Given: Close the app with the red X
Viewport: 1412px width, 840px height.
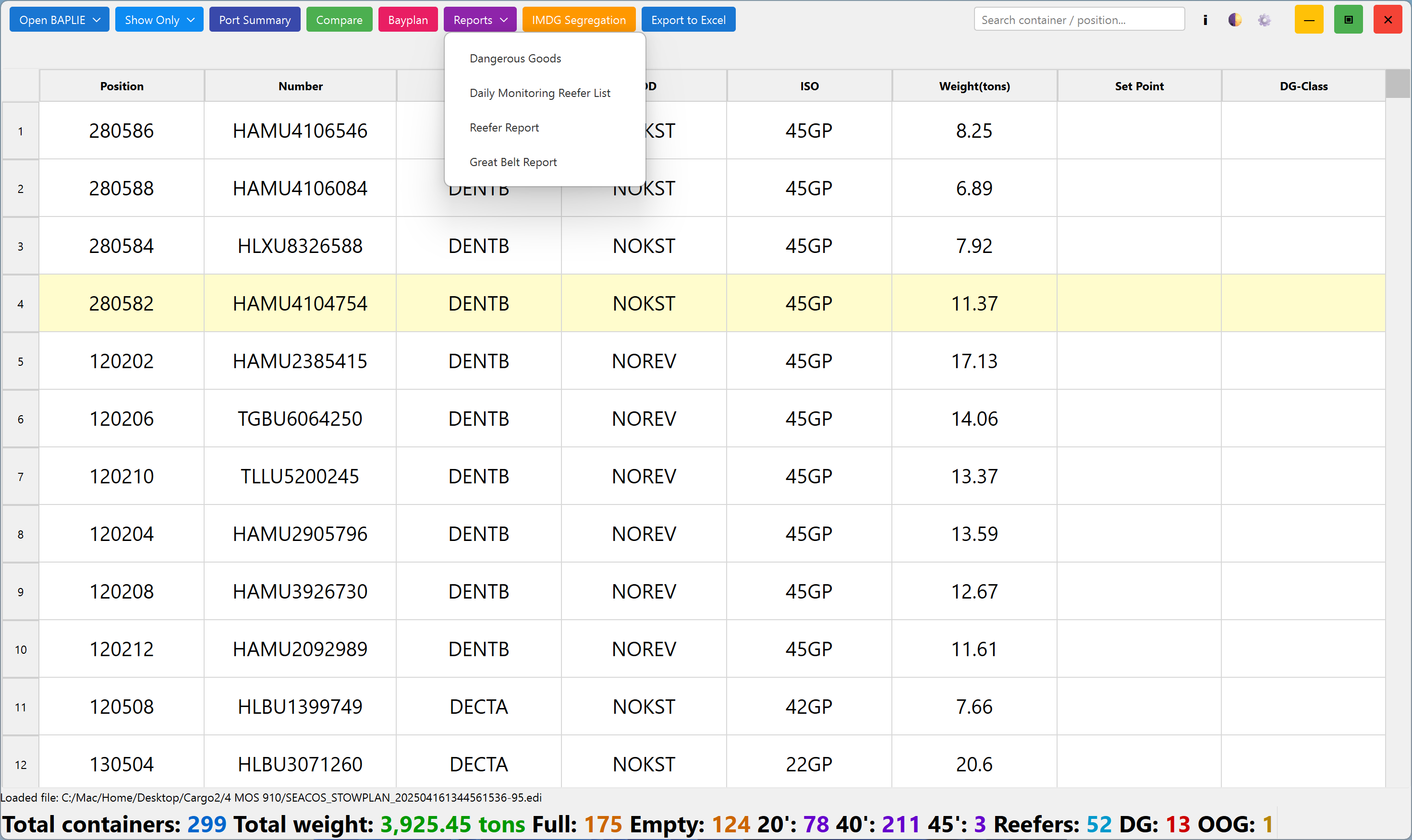Looking at the screenshot, I should tap(1387, 20).
